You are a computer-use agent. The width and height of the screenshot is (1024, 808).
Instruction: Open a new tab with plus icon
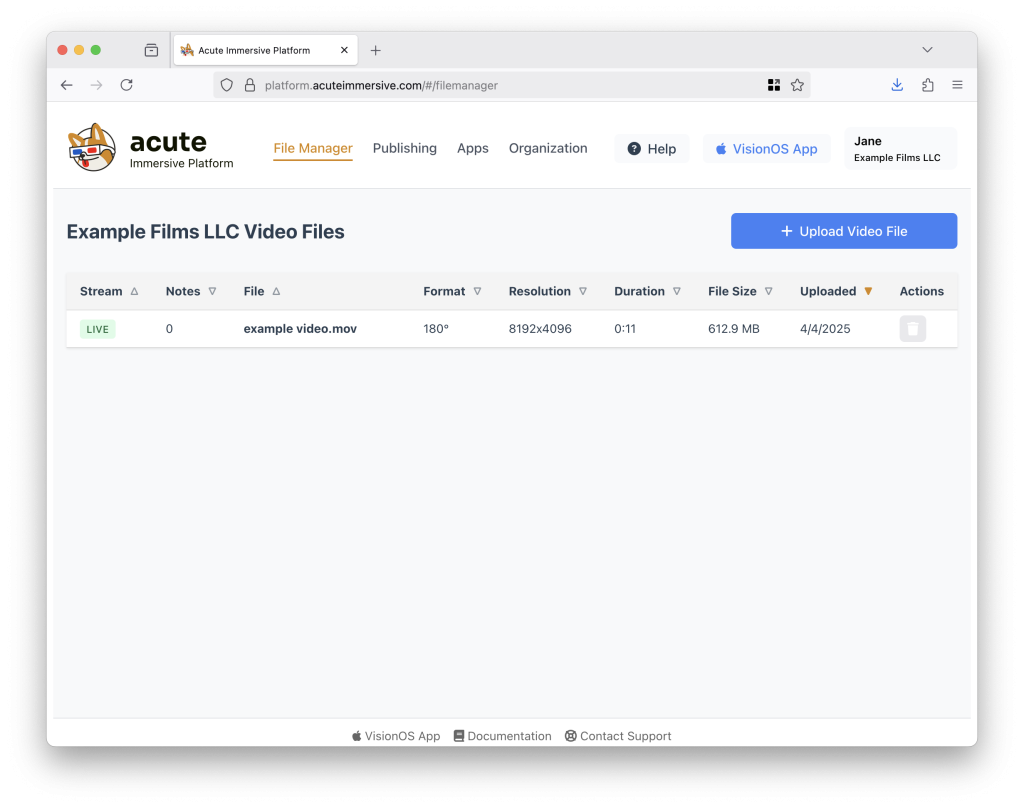coord(376,50)
